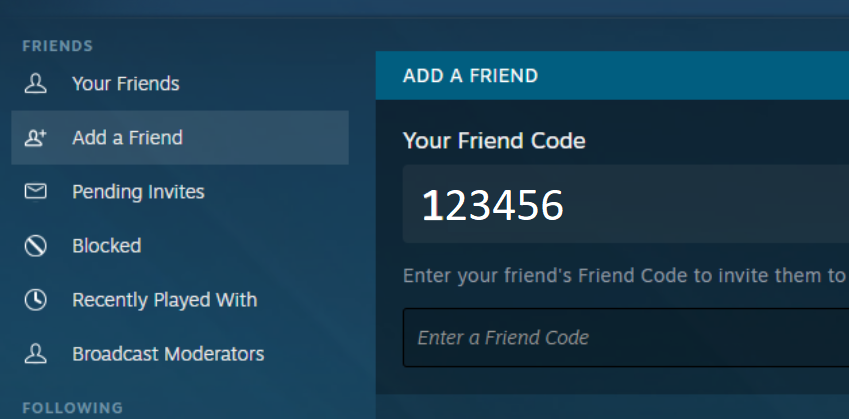Click the Your Friends person icon
This screenshot has height=419, width=849.
35,83
